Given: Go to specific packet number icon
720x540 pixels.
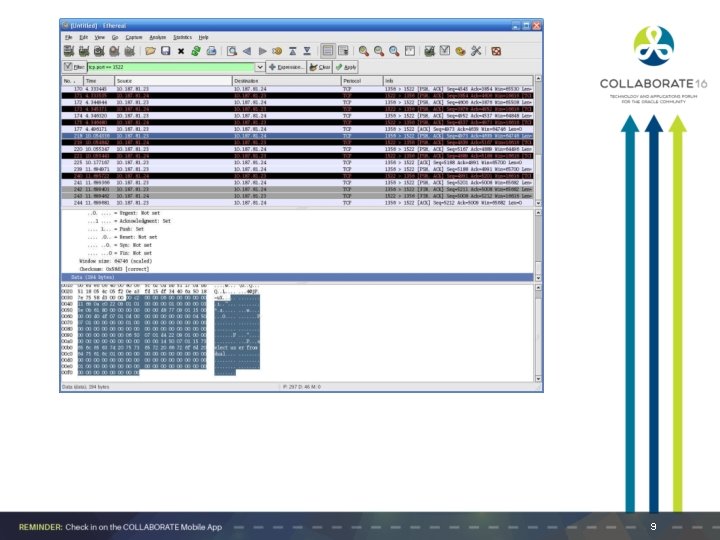Looking at the screenshot, I should point(277,51).
